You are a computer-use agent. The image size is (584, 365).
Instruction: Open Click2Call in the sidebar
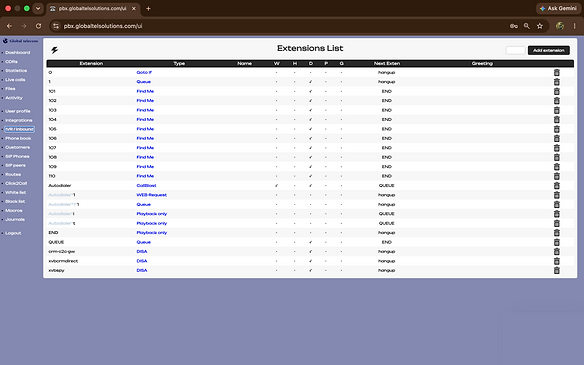pyautogui.click(x=16, y=184)
